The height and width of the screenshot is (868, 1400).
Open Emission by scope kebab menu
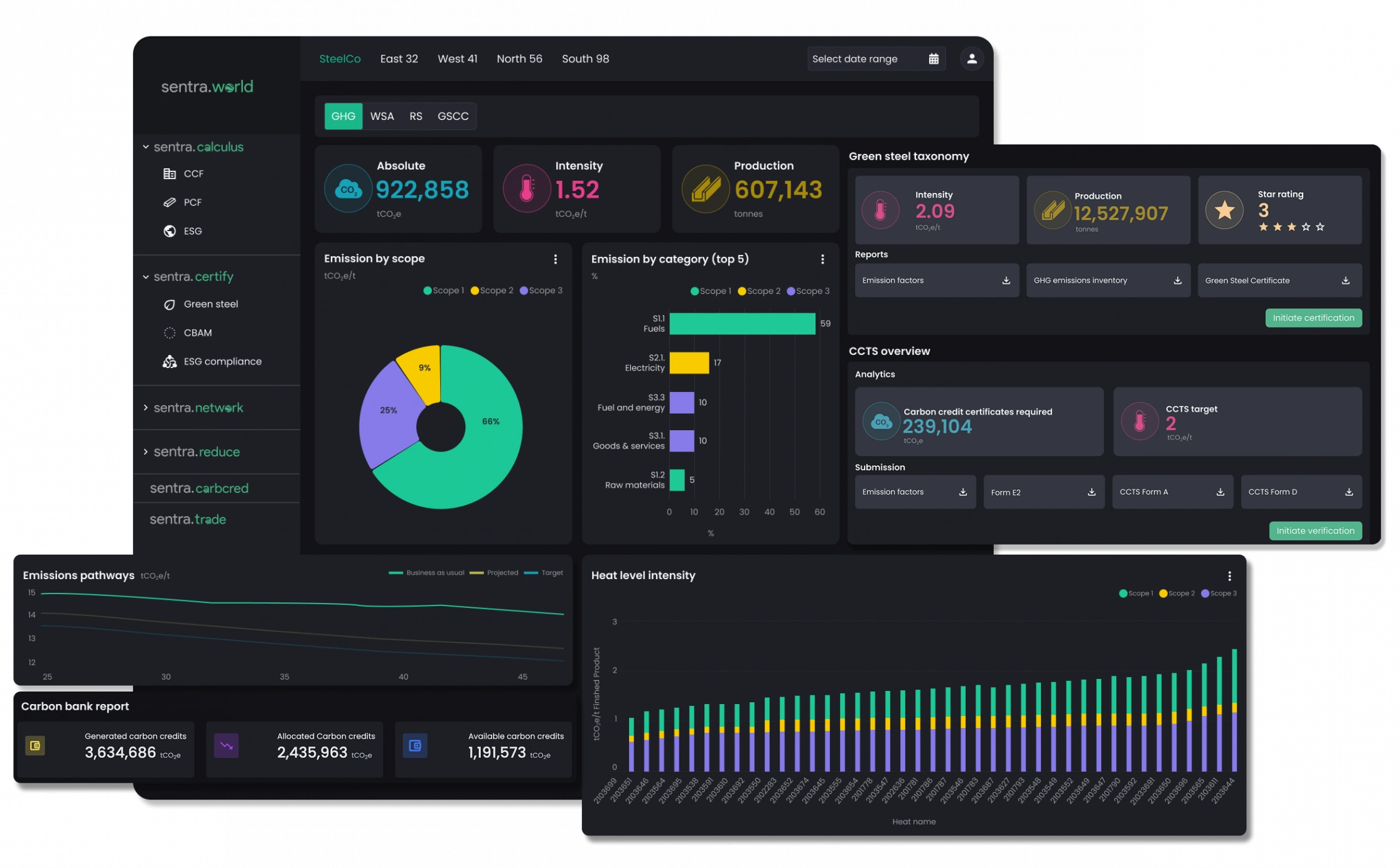555,259
